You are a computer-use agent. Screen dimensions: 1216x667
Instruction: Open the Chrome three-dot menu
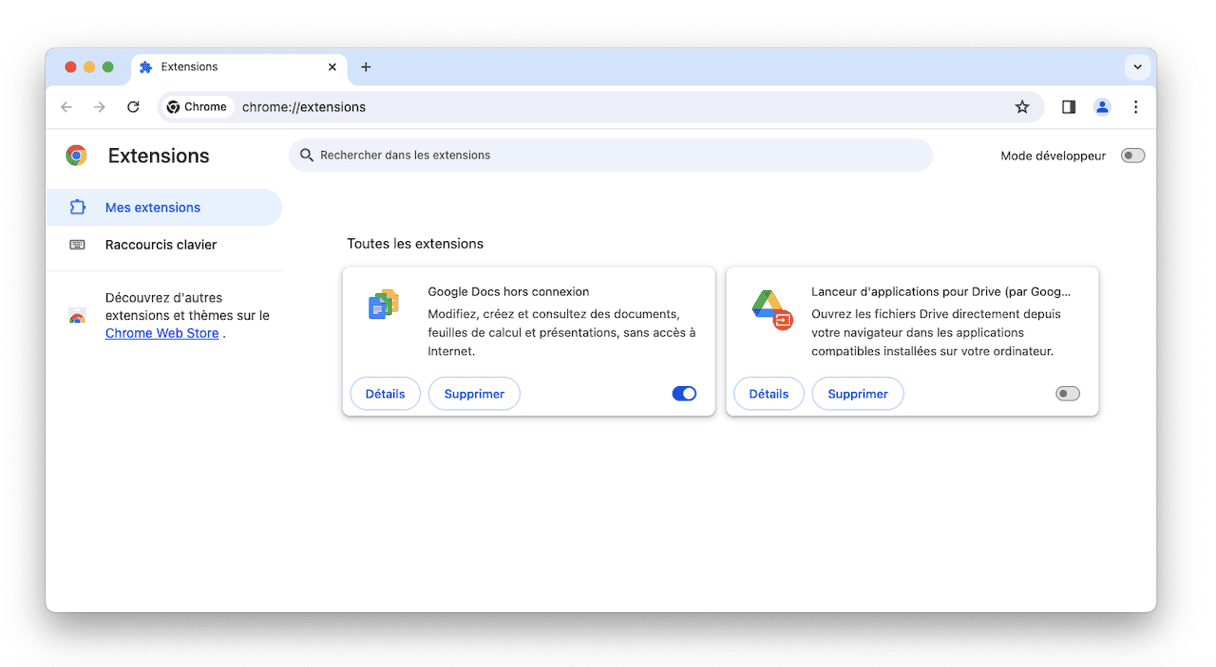(x=1136, y=107)
